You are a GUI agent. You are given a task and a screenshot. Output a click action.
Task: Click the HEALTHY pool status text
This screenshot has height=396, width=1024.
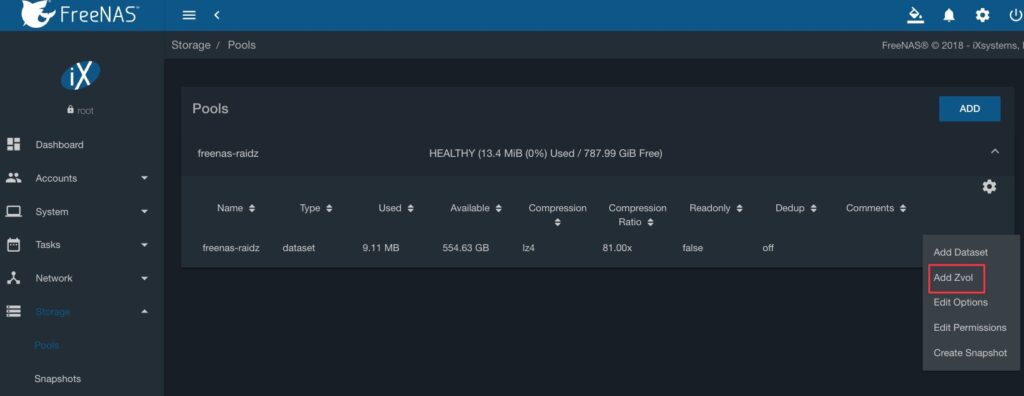[x=545, y=154]
